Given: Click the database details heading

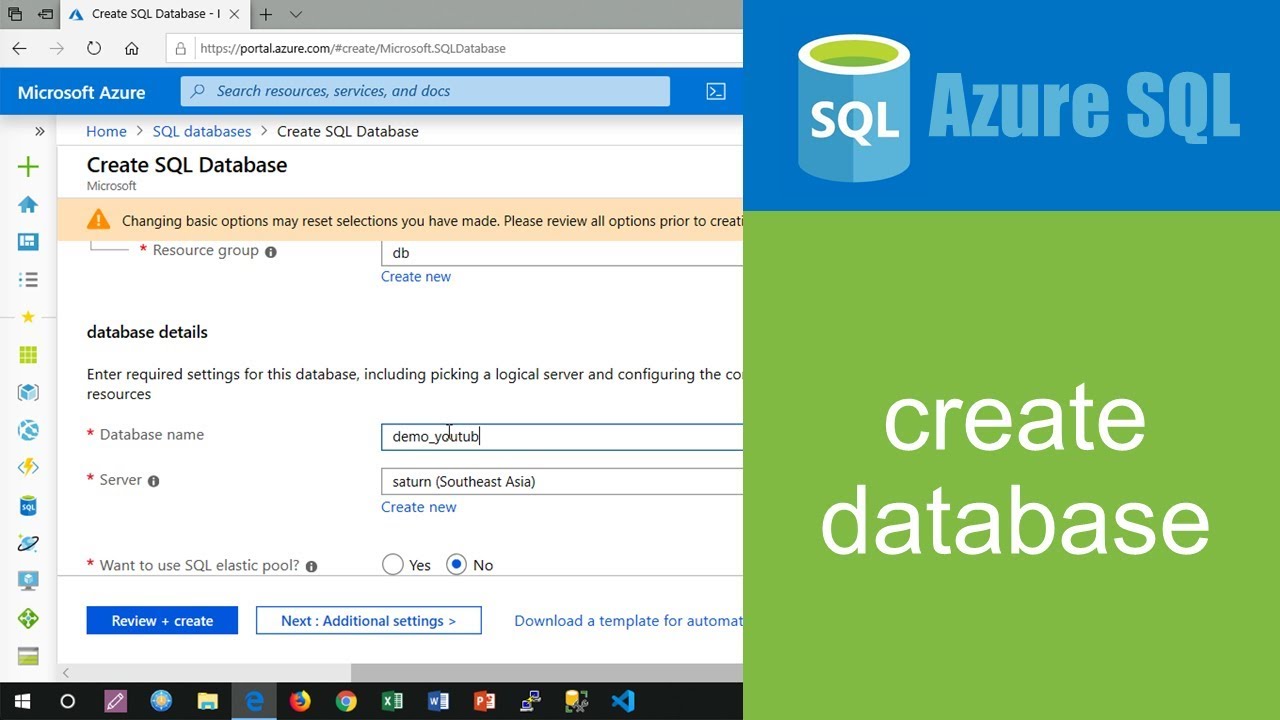Looking at the screenshot, I should pyautogui.click(x=147, y=332).
